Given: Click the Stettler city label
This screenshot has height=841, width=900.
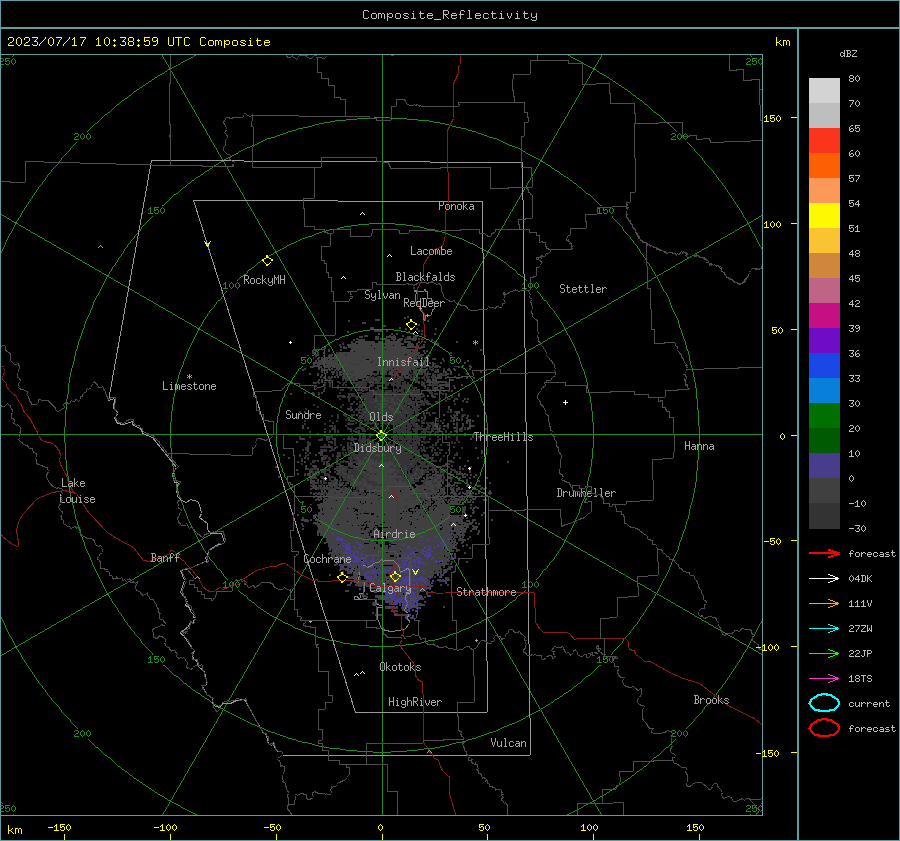Looking at the screenshot, I should point(583,289).
